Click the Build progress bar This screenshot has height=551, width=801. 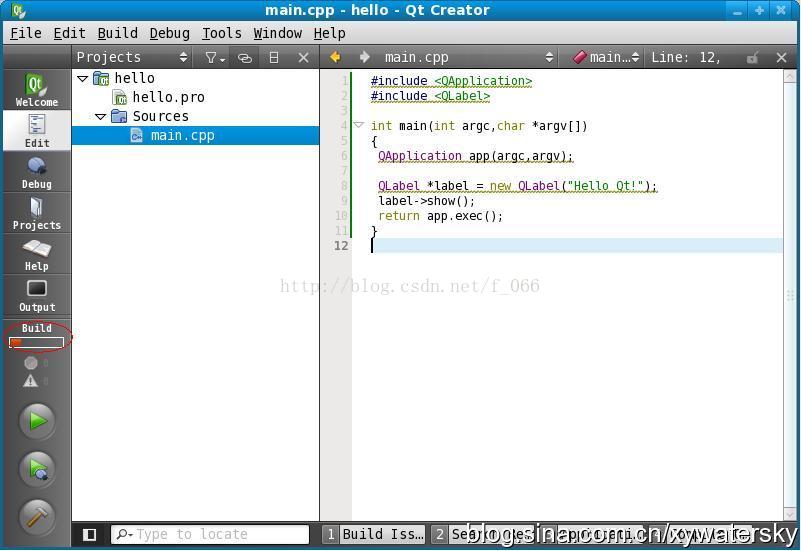tap(36, 343)
